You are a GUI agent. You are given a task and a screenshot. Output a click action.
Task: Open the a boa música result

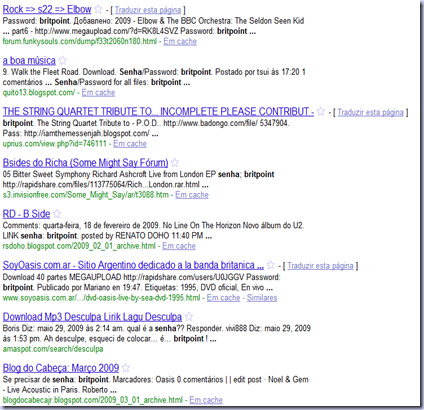[x=29, y=61]
